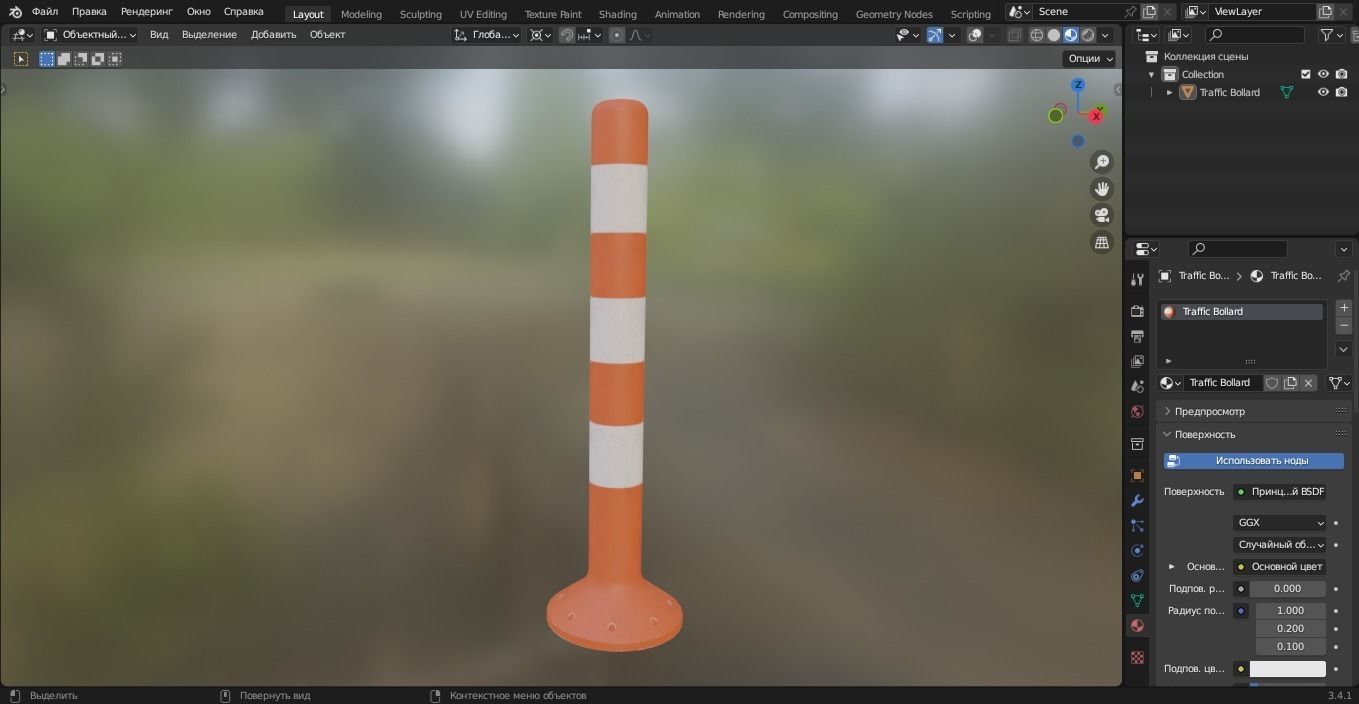Screen dimensions: 1359x704
Task: Open the Render properties tab icon
Action: (1137, 312)
